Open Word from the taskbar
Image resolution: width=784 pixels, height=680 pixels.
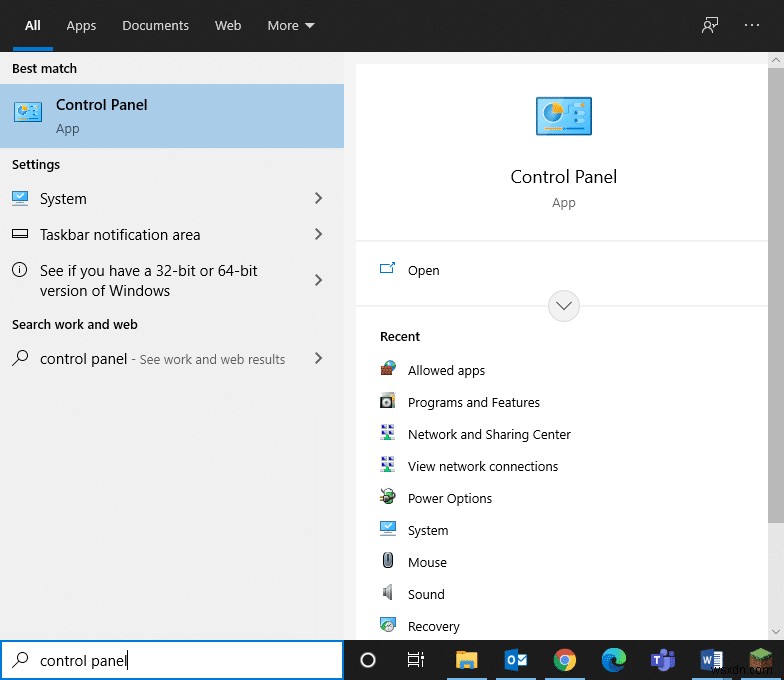[x=711, y=660]
